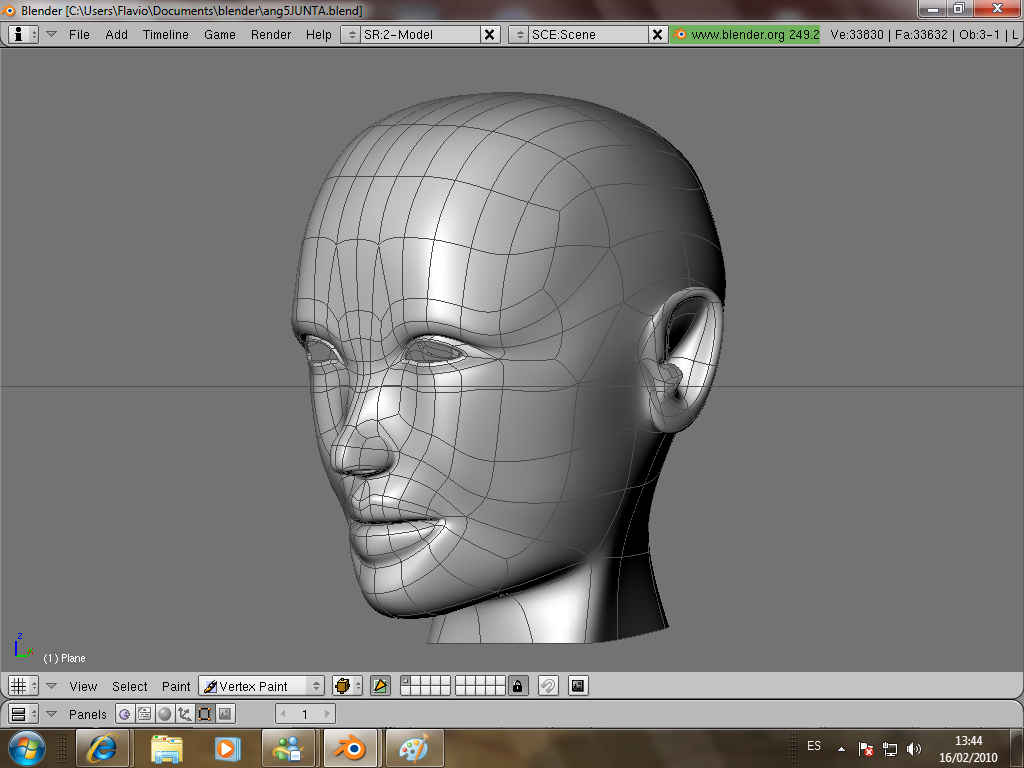Open the draw type shading dropdown
The width and height of the screenshot is (1024, 768).
(x=346, y=686)
